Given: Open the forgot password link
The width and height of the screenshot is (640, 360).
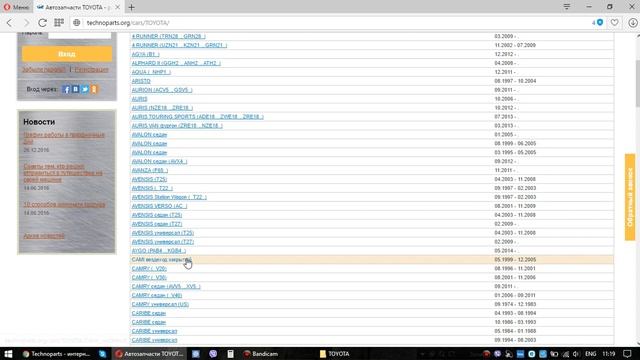Looking at the screenshot, I should pos(44,70).
